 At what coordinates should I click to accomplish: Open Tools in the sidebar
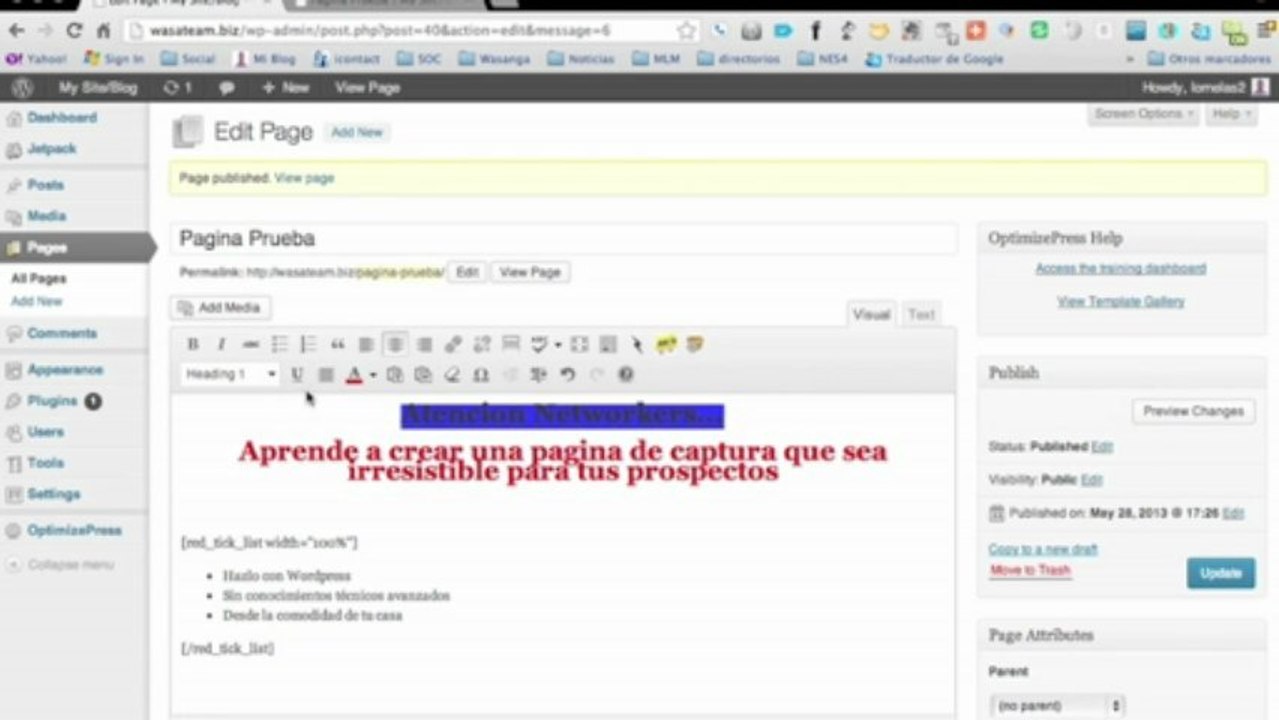pos(46,463)
